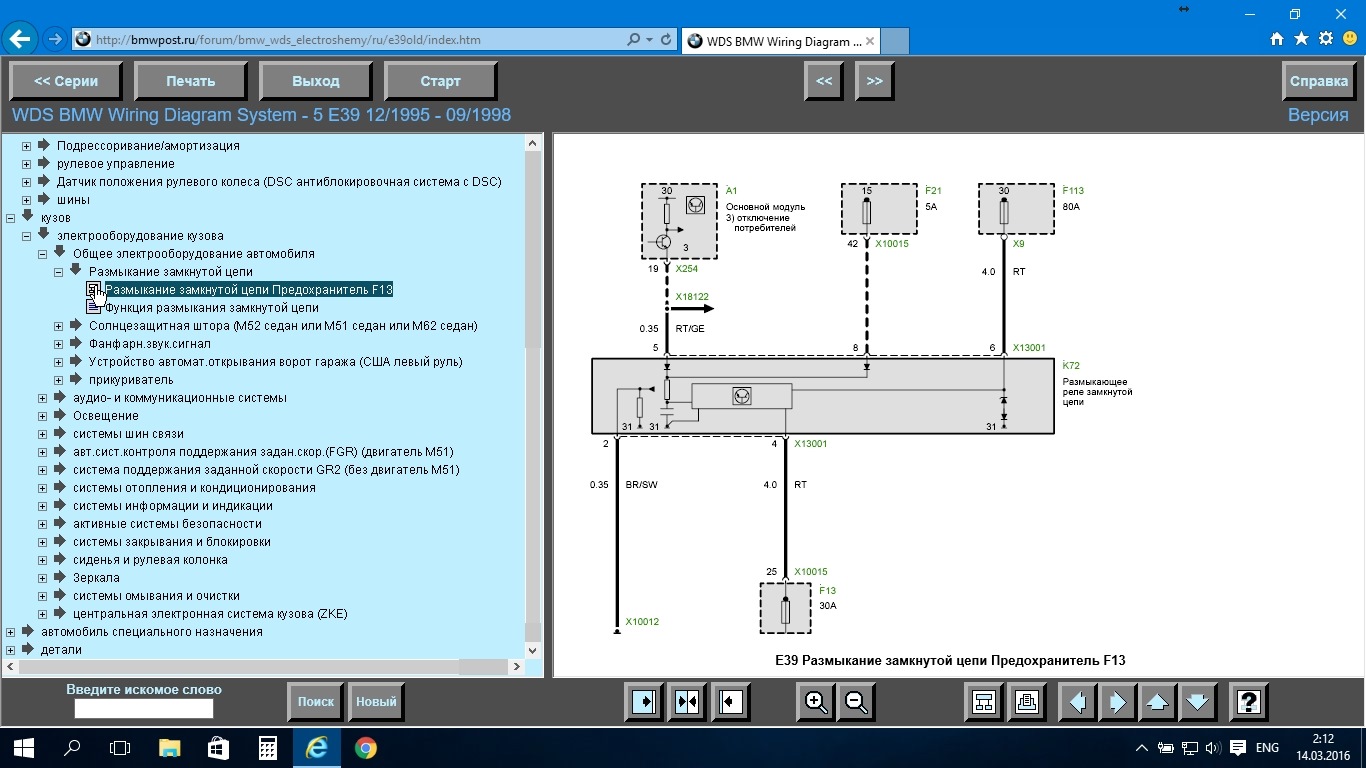1366x768 pixels.
Task: Expand центральная электронная система кузова (ZKE)
Action: click(x=43, y=614)
